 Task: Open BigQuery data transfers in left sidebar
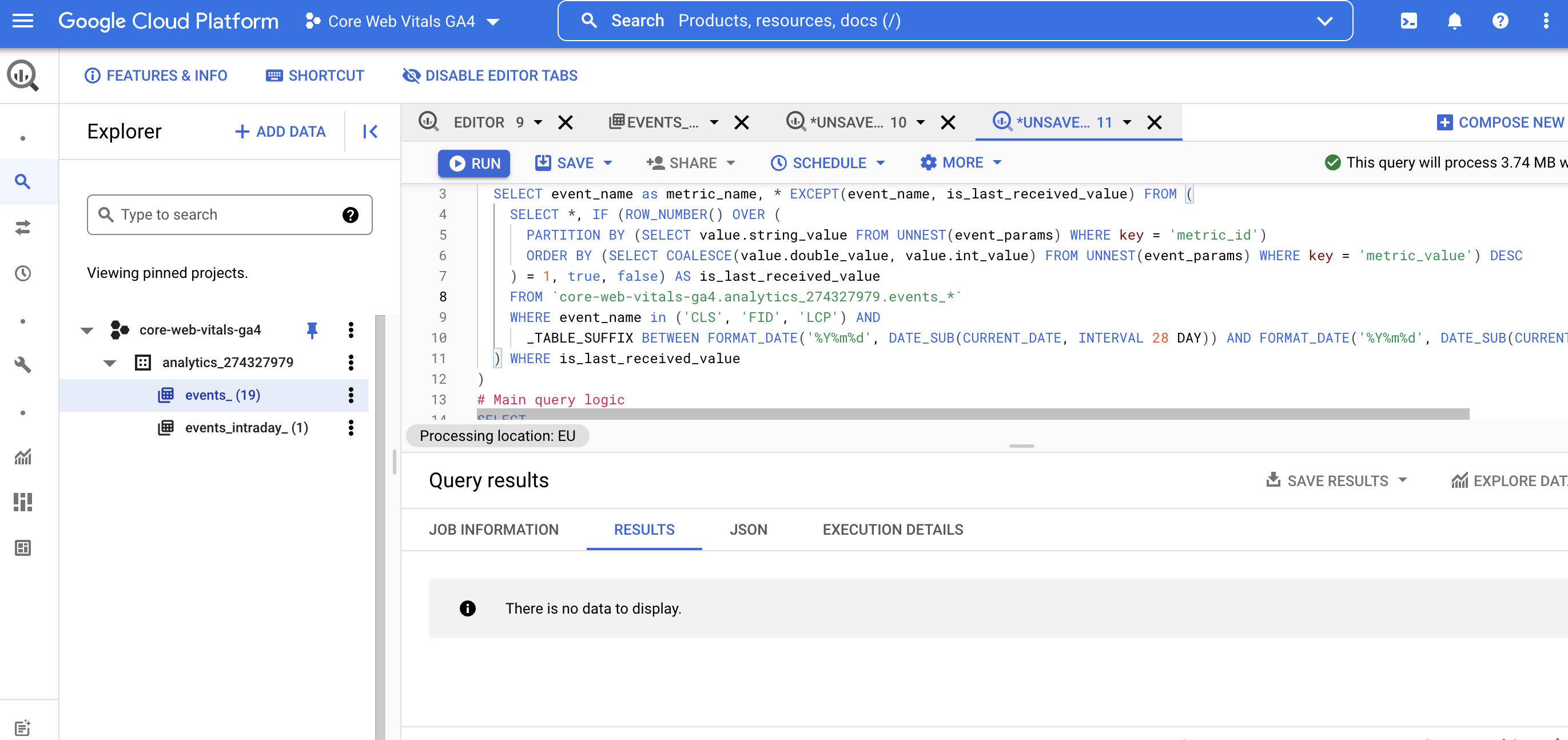(x=22, y=228)
